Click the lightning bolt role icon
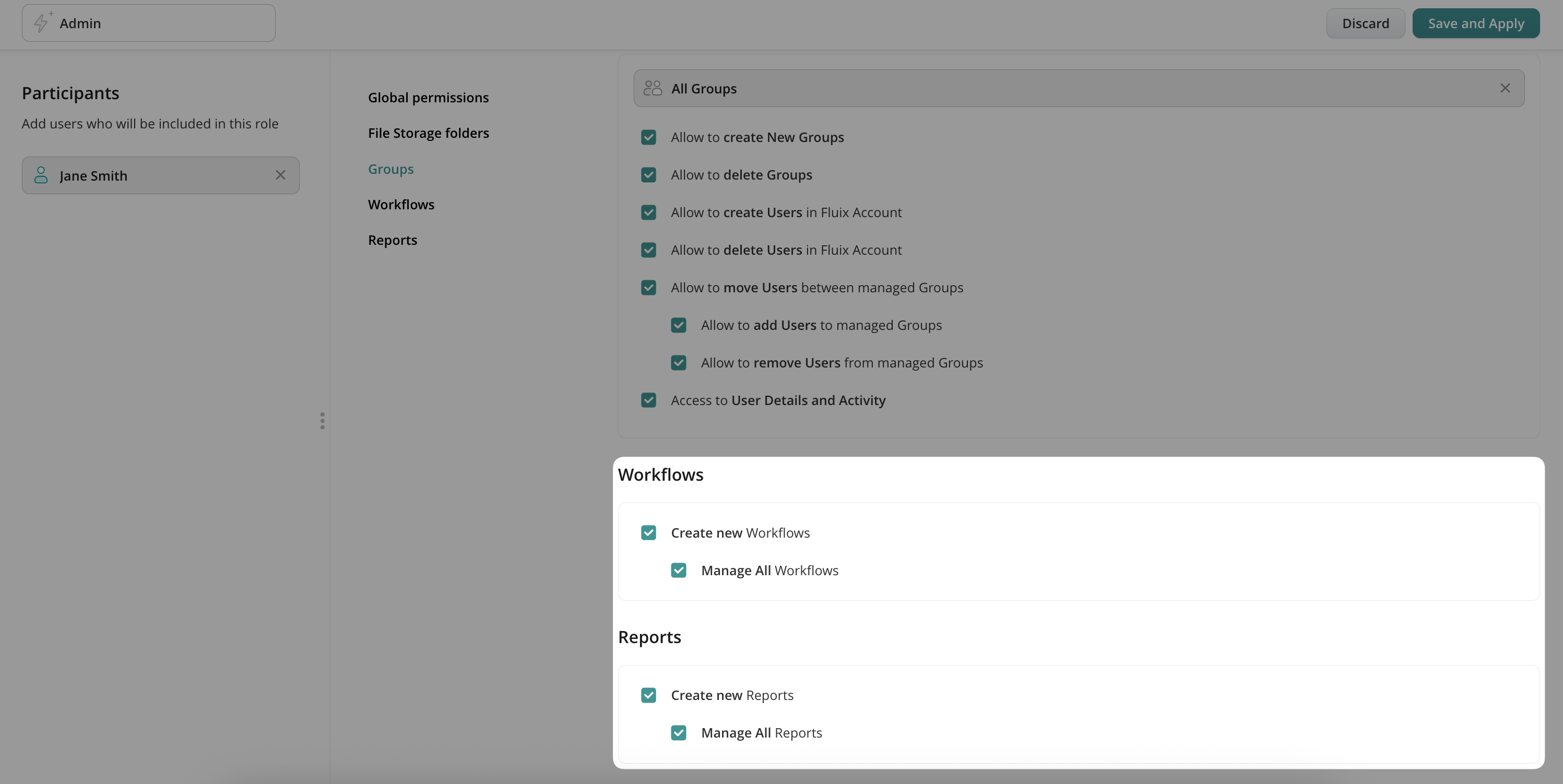 click(x=41, y=22)
